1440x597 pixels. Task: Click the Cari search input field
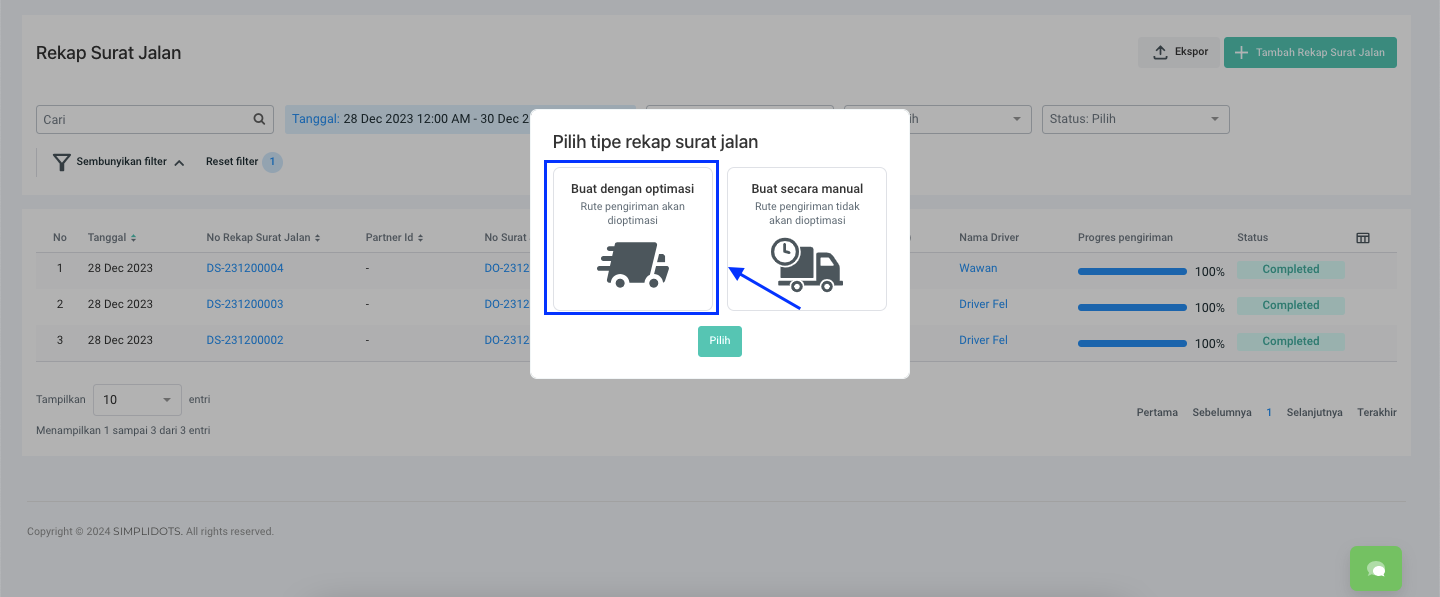[x=145, y=119]
